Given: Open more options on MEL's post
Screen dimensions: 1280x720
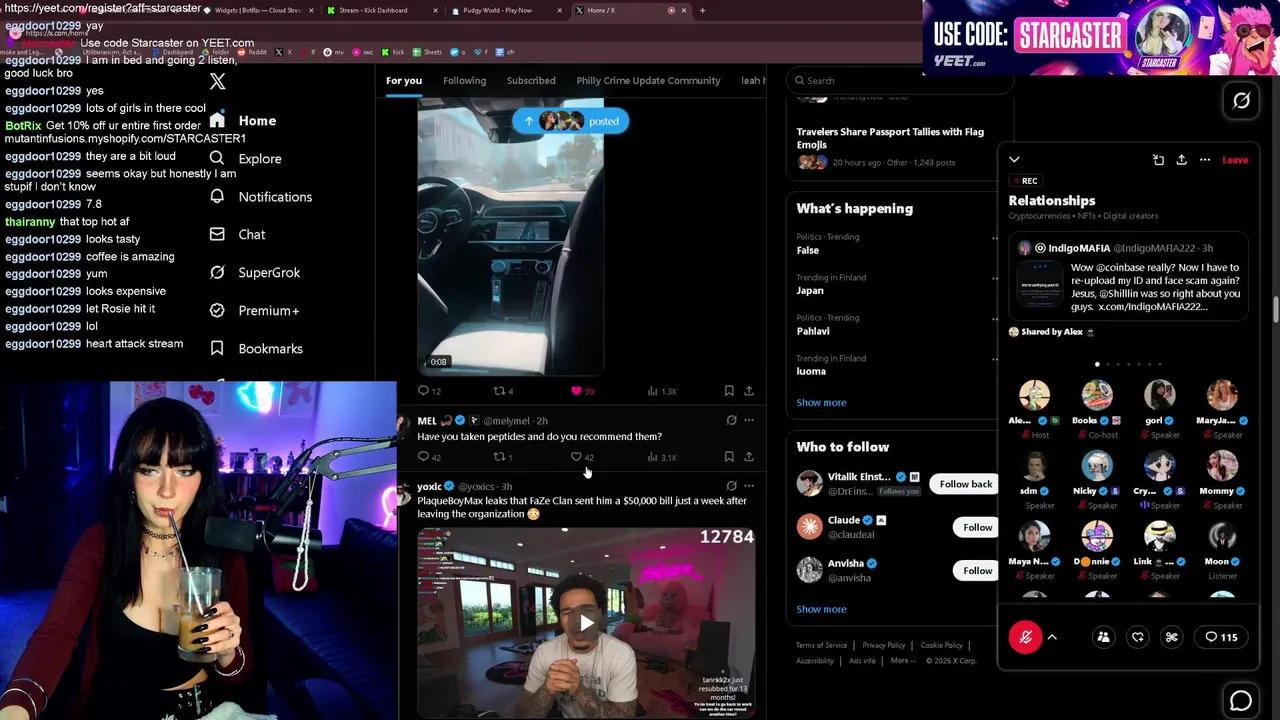Looking at the screenshot, I should tap(749, 420).
